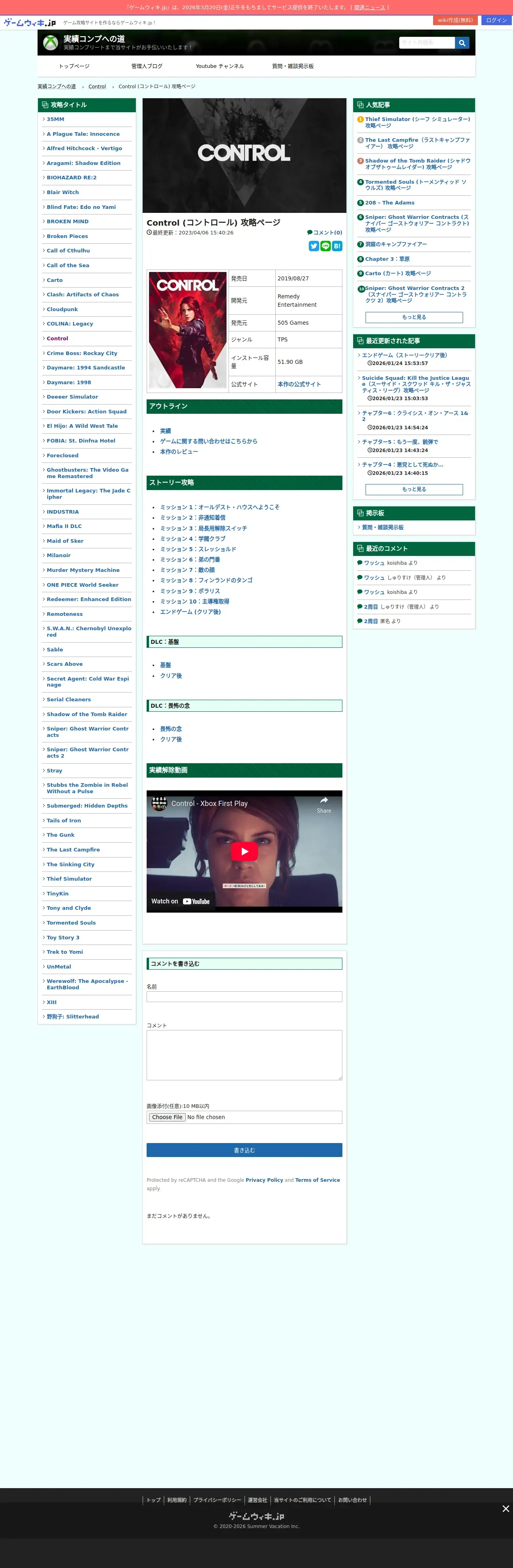This screenshot has height=1568, width=513.
Task: Open 本作の公式サイト link
Action: 299,384
